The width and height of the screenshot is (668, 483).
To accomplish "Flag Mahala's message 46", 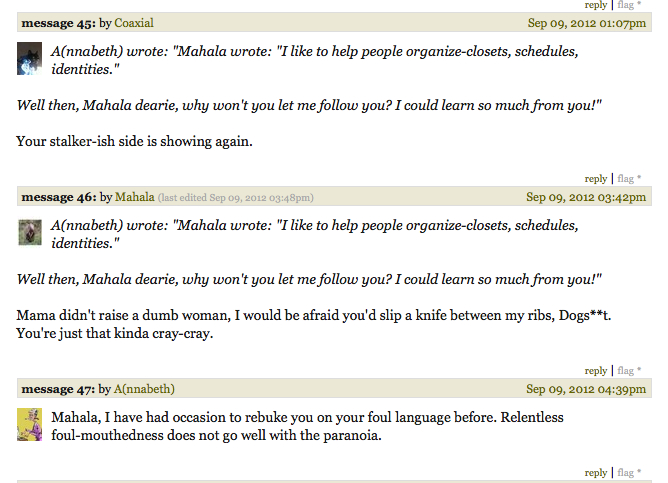I will click(626, 371).
